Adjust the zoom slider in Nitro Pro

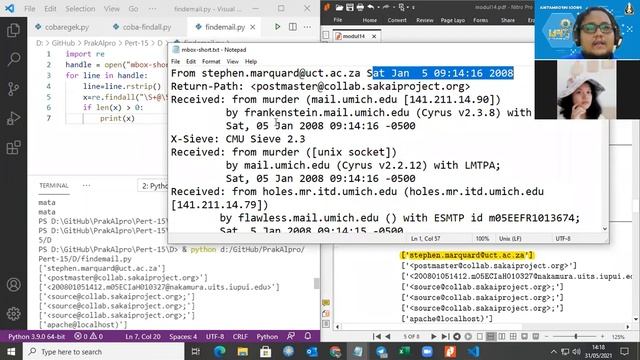pyautogui.click(x=576, y=336)
